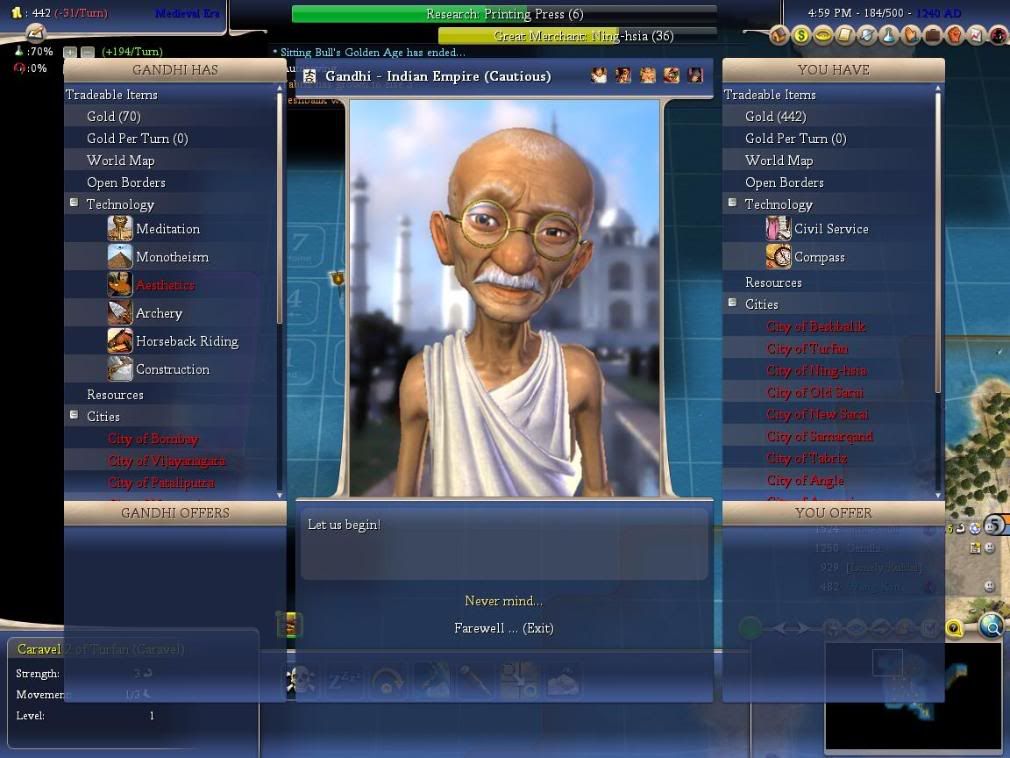Image resolution: width=1010 pixels, height=758 pixels.
Task: Open the Foreign Advisor scroll icon
Action: point(844,35)
